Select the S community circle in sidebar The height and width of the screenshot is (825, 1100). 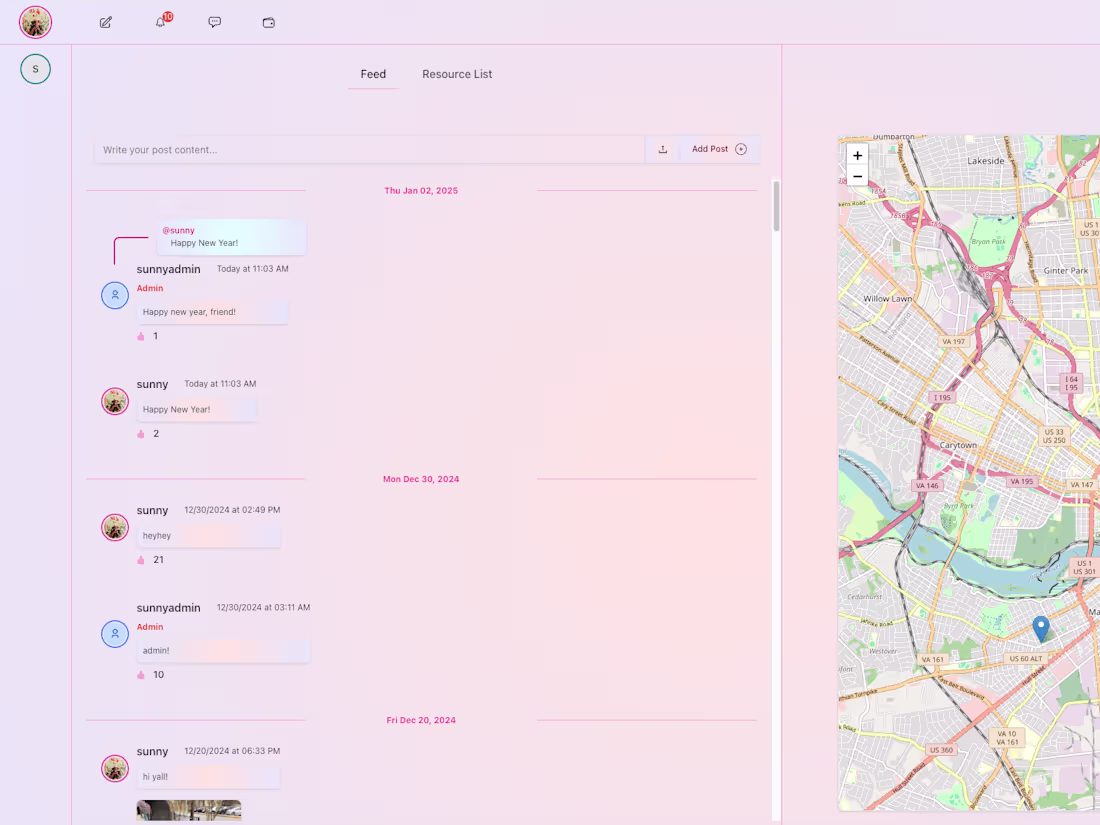click(35, 69)
